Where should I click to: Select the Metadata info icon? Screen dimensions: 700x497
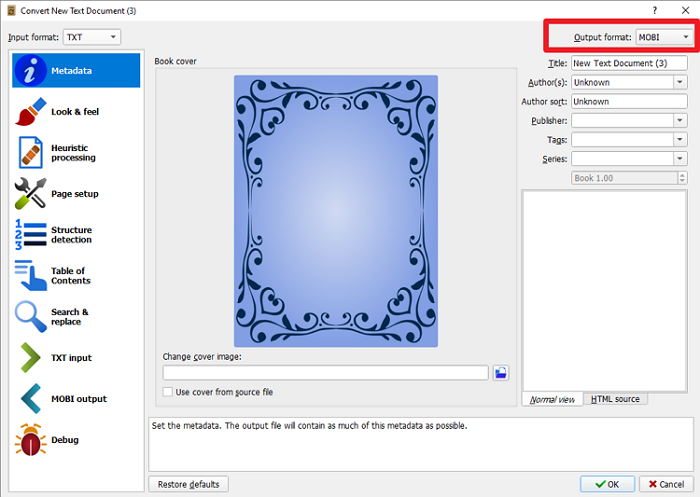pos(30,71)
